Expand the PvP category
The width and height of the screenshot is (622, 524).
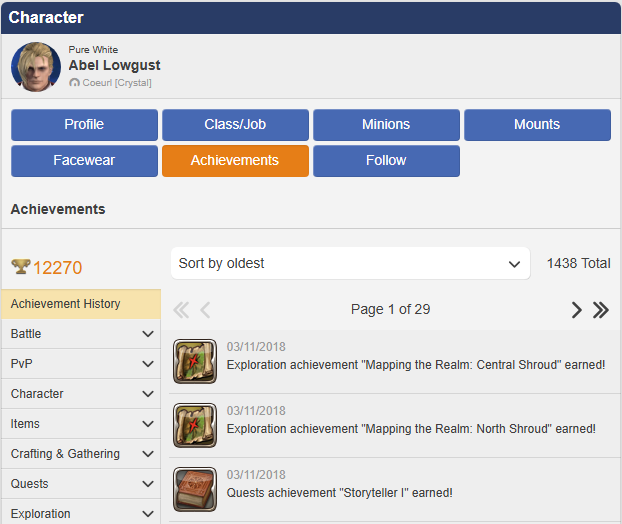pos(81,364)
